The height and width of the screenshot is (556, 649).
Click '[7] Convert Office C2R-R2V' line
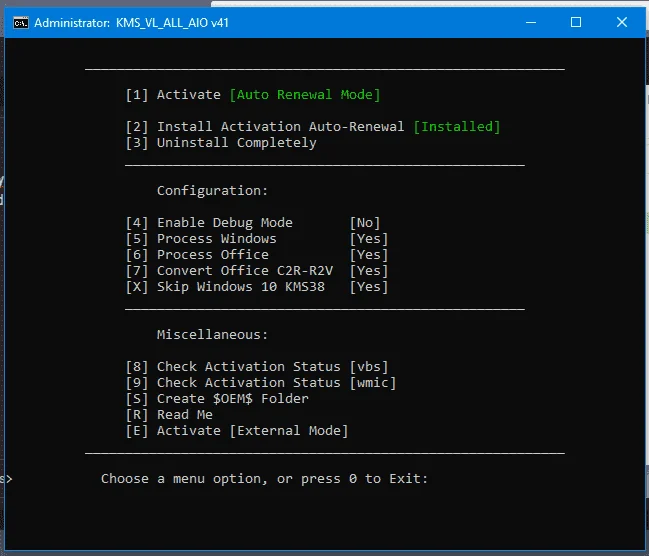229,271
